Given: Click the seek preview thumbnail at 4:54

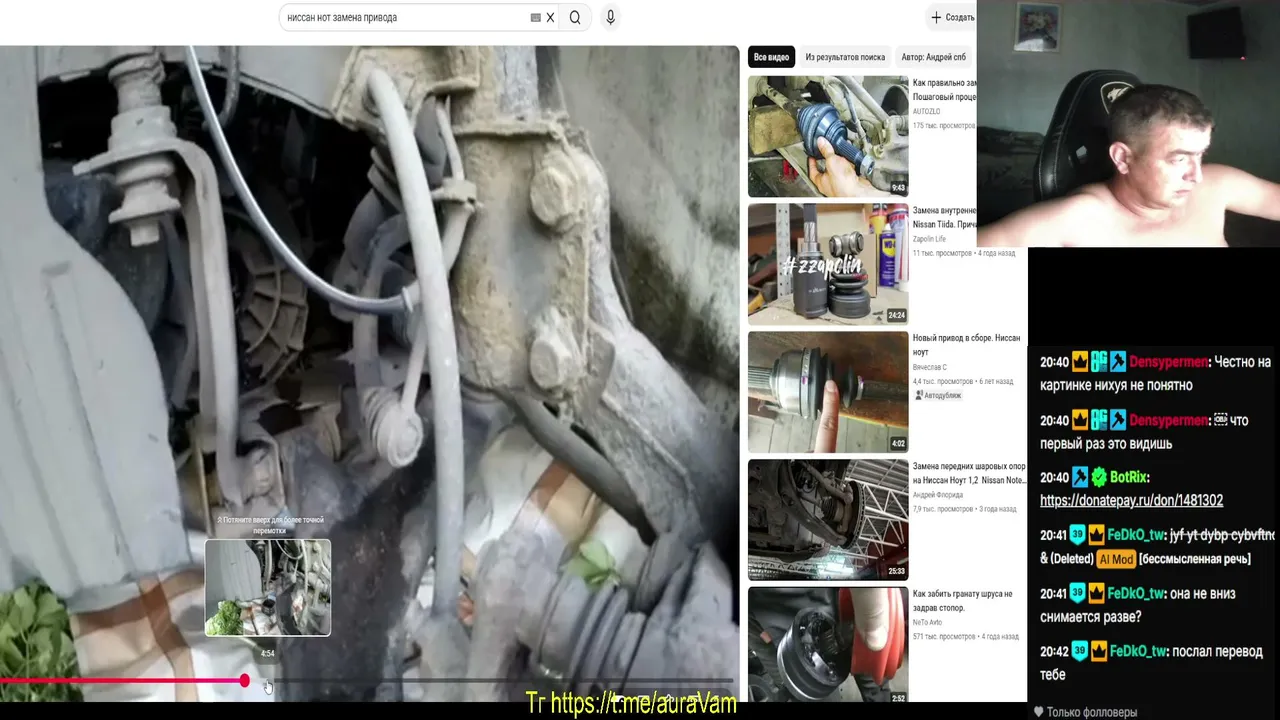Looking at the screenshot, I should (268, 587).
